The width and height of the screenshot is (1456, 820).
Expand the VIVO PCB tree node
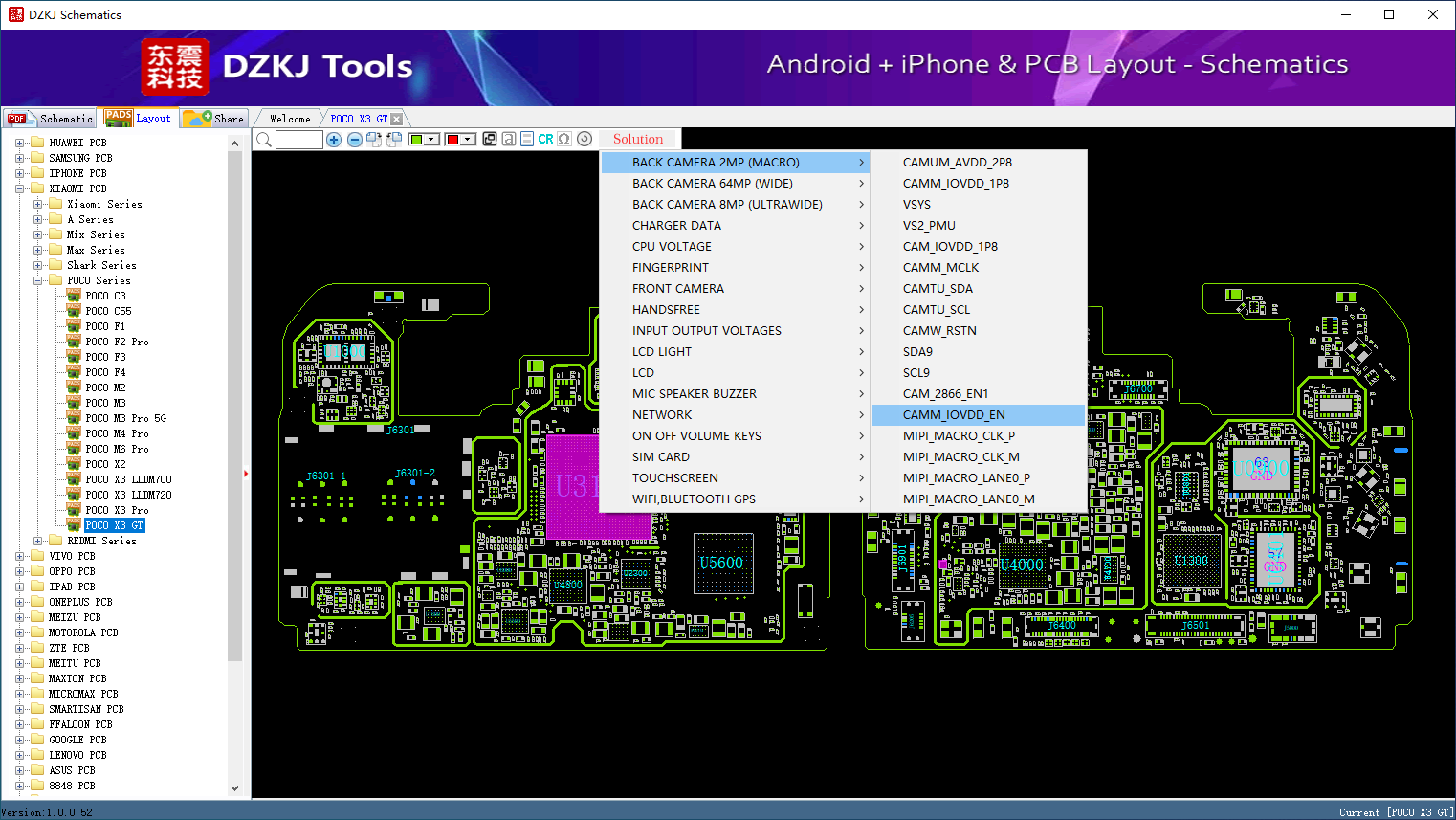[x=19, y=556]
